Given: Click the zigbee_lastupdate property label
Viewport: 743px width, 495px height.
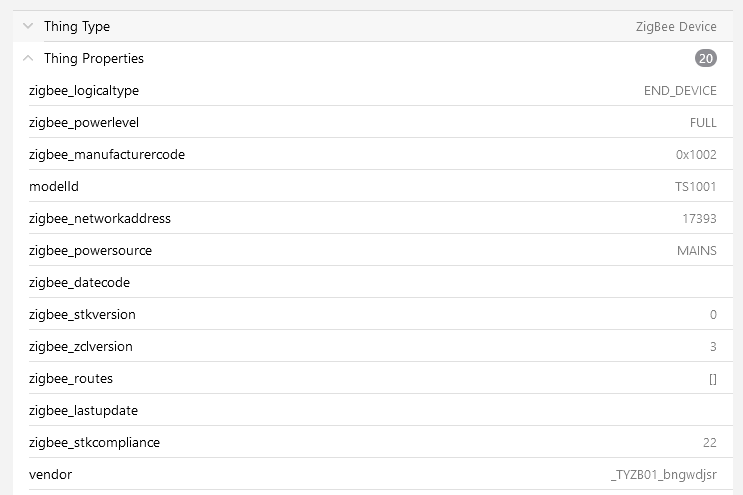Looking at the screenshot, I should coord(83,410).
